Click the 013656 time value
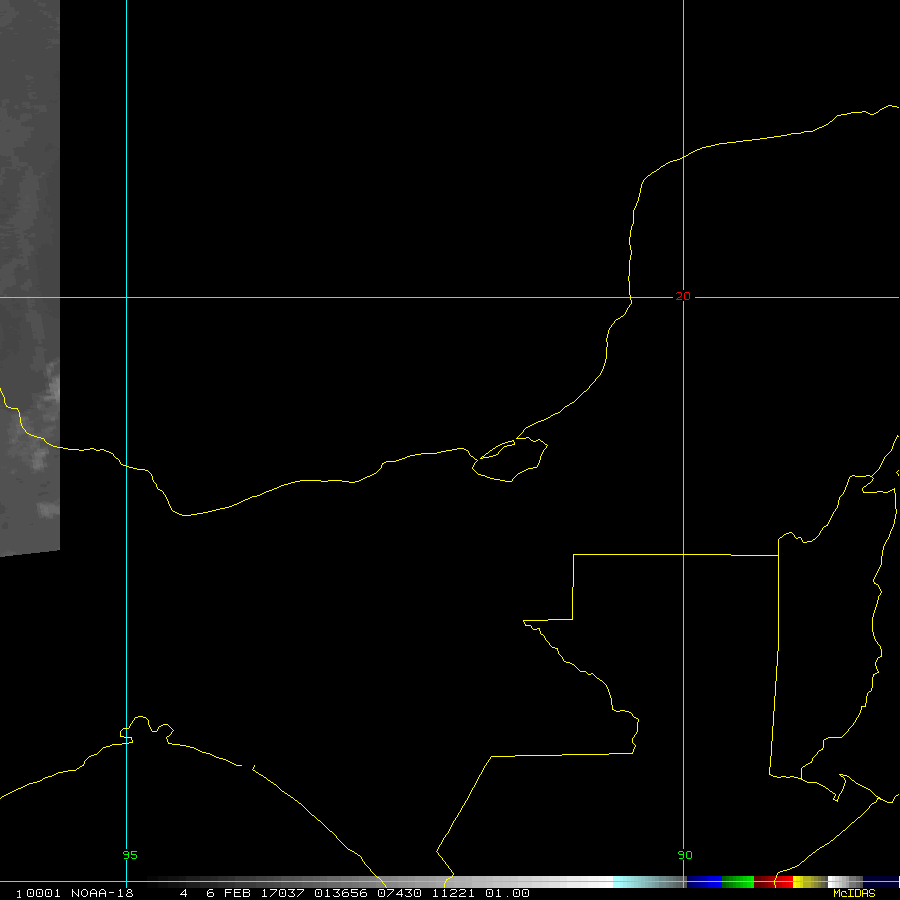Screen dimensions: 900x900 point(340,893)
